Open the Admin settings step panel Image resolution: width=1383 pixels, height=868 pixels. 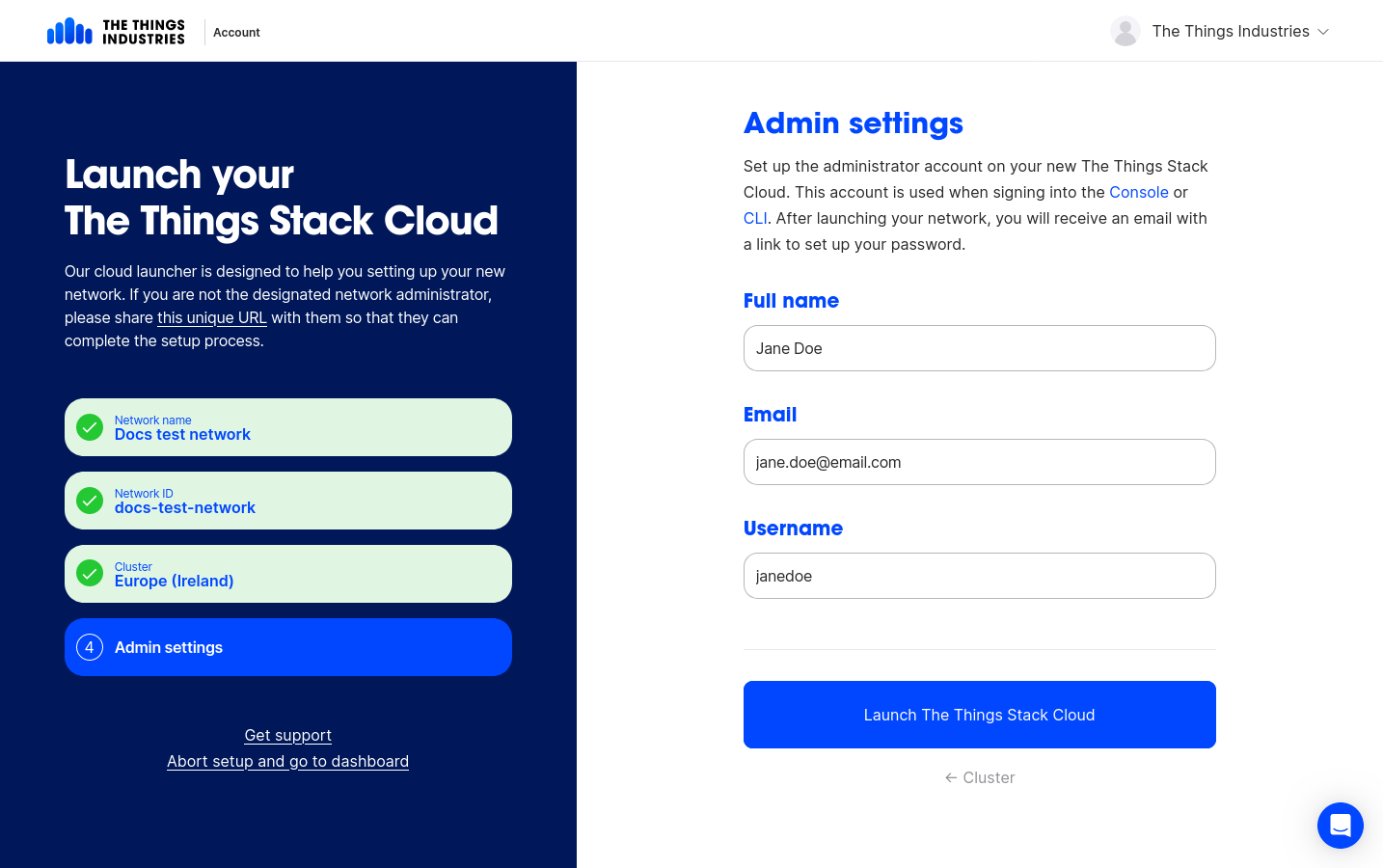tap(287, 647)
